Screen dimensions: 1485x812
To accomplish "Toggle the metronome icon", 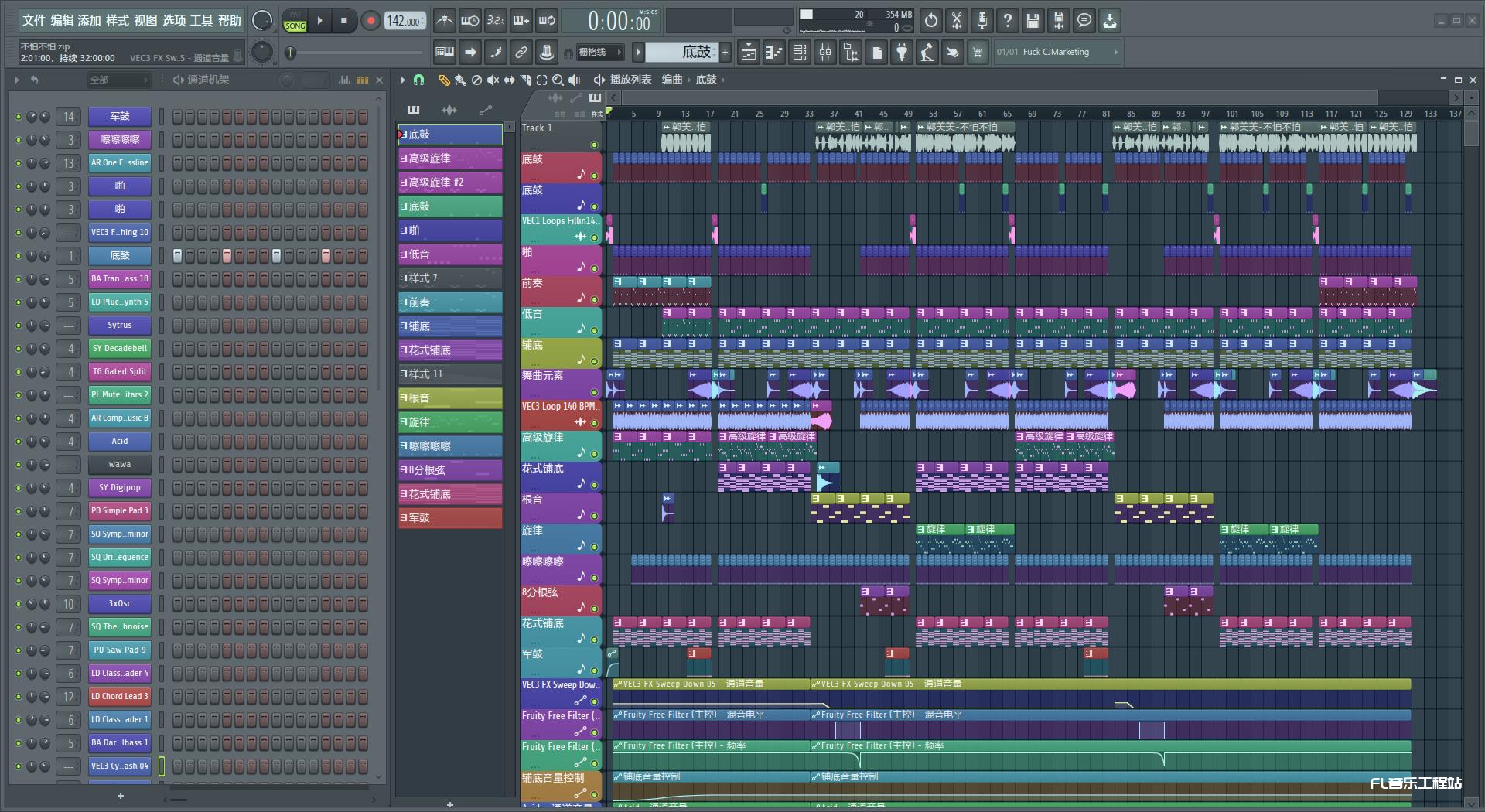I will point(444,21).
